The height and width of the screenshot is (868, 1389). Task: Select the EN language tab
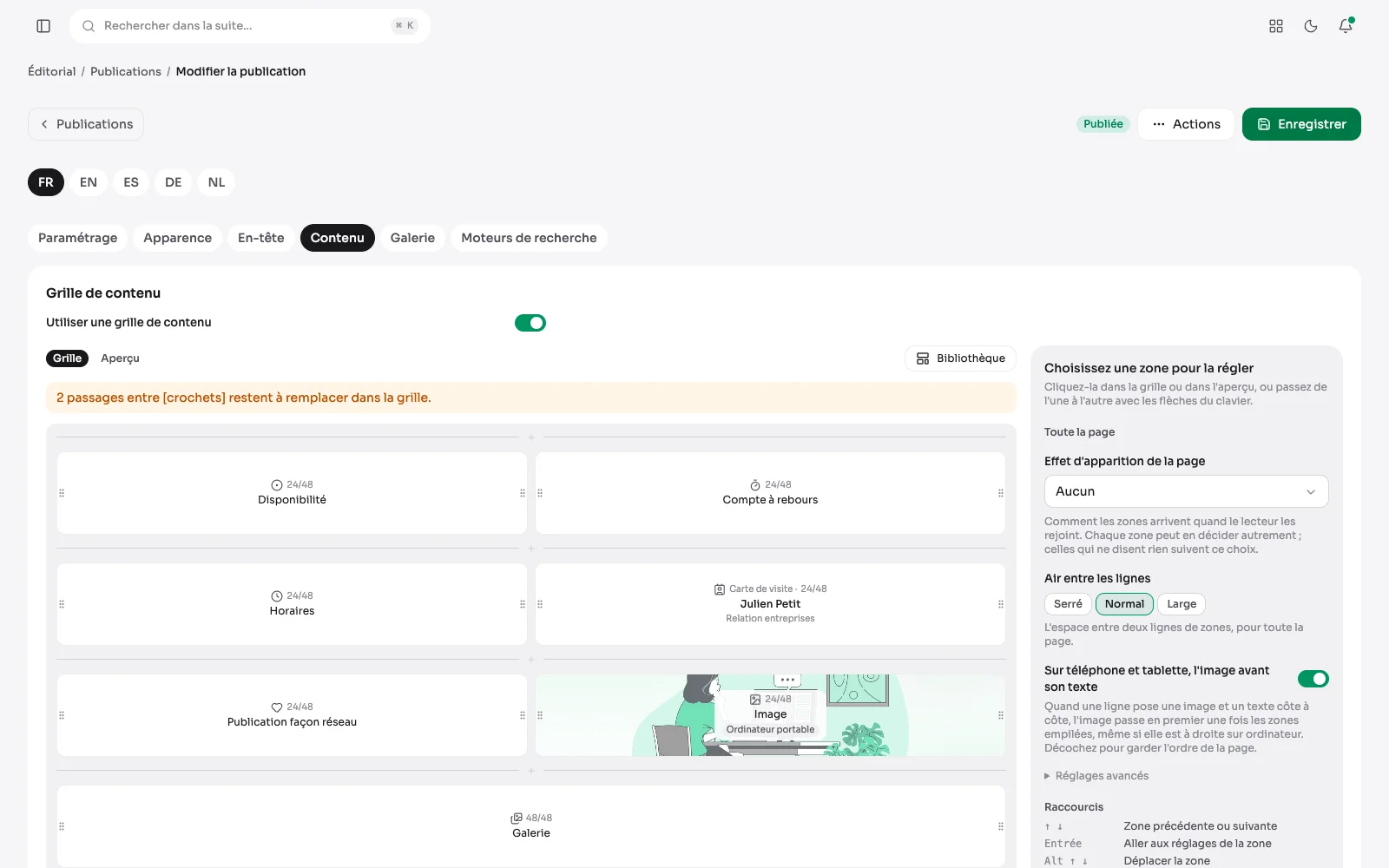89,182
